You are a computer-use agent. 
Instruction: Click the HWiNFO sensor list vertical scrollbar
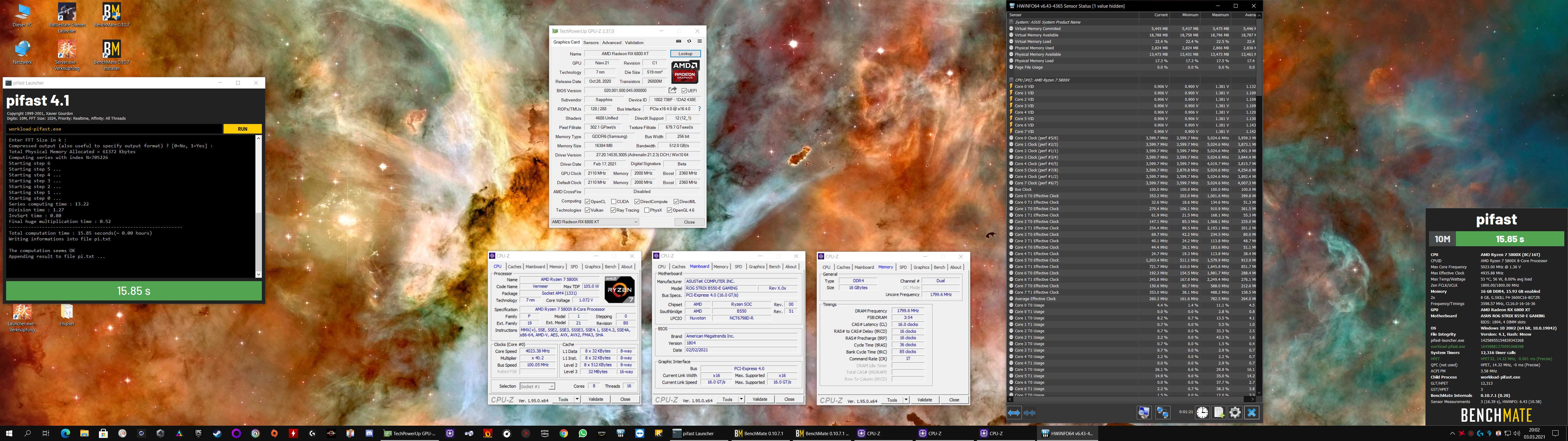click(1259, 204)
